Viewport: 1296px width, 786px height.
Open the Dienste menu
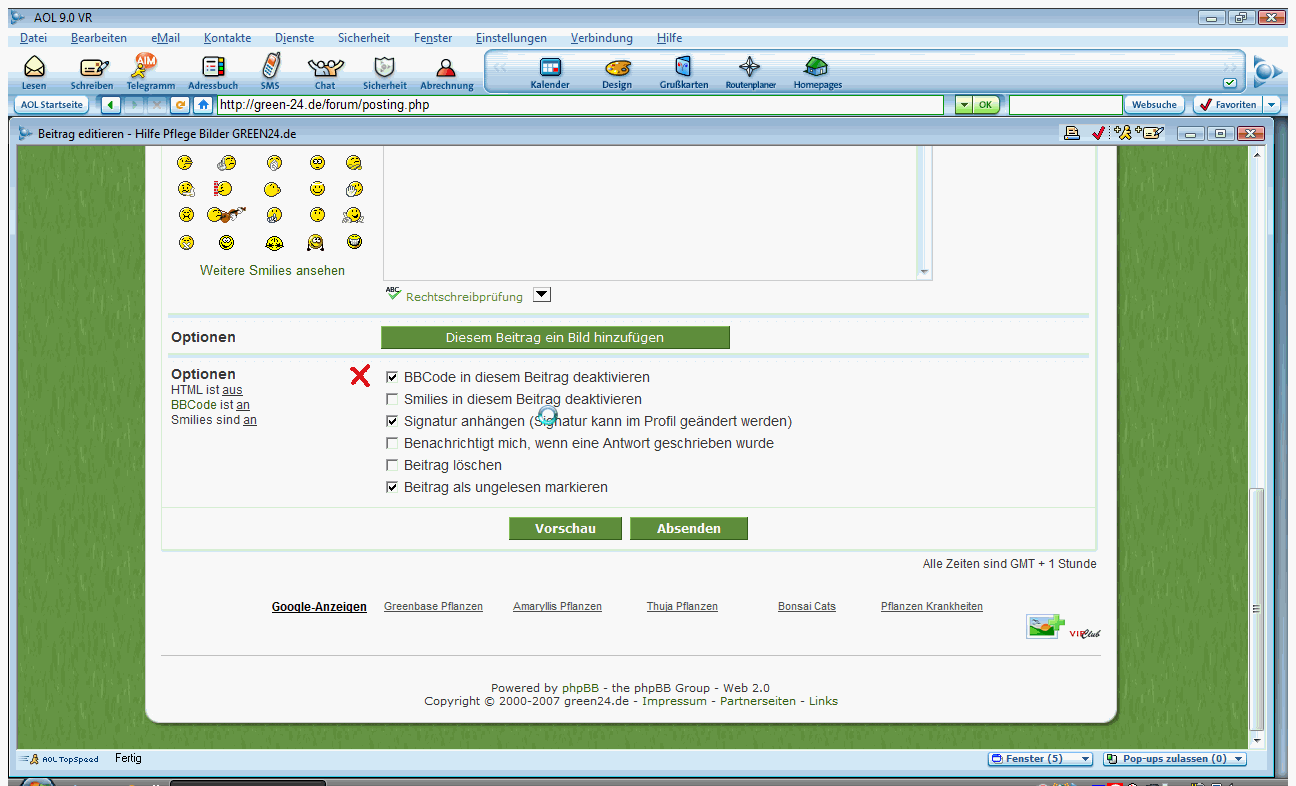294,38
